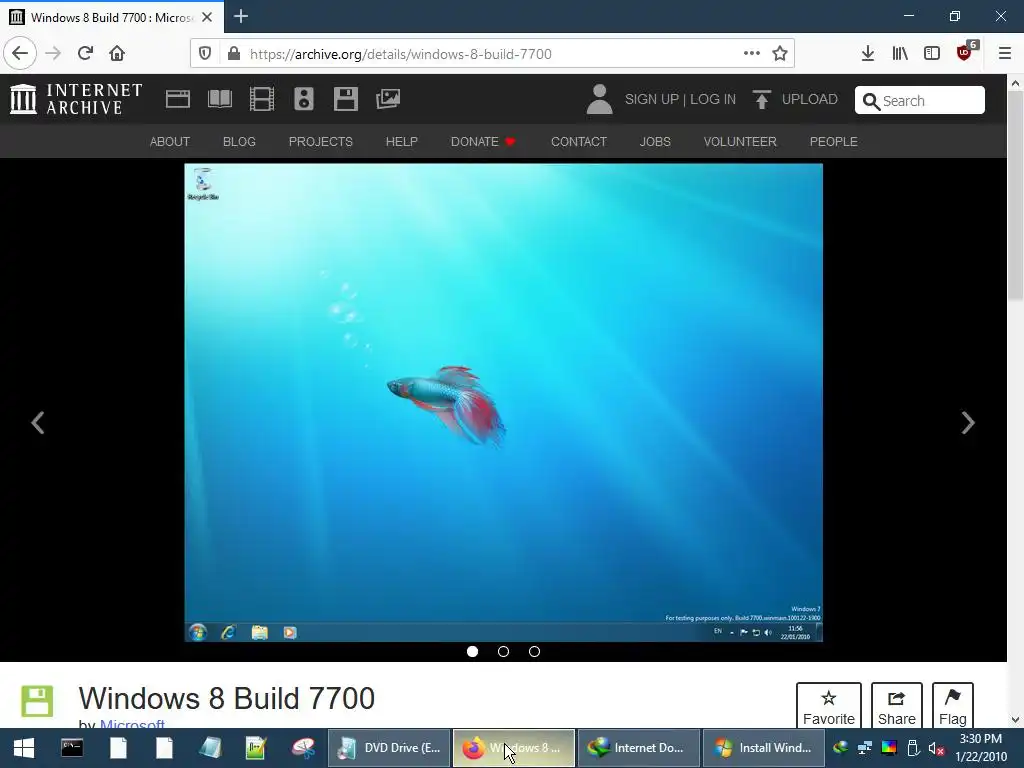Open the paint palette taskbar icon
This screenshot has width=1024, height=768.
point(303,748)
